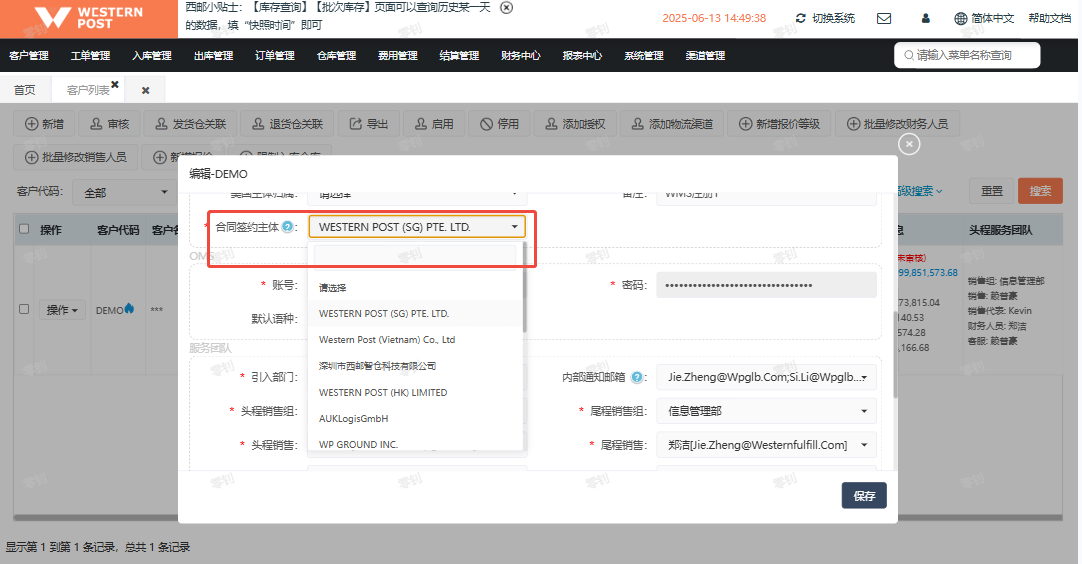This screenshot has width=1082, height=564.
Task: Close the edit dialog with the round X
Action: pyautogui.click(x=909, y=144)
